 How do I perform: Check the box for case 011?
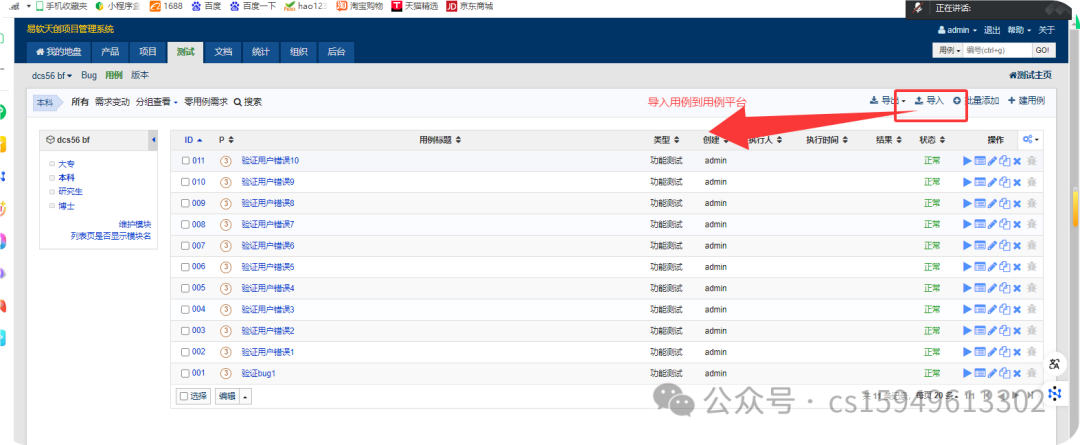click(x=185, y=161)
